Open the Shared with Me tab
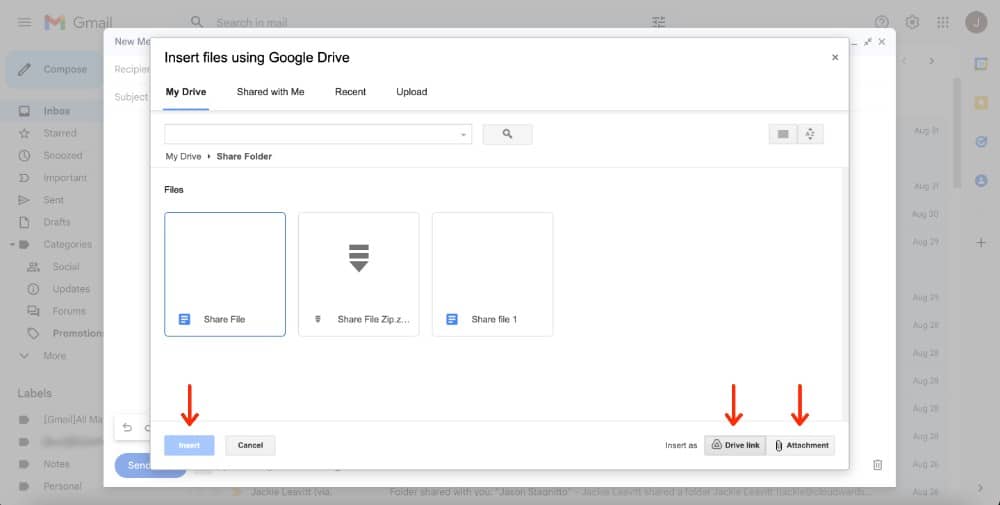 click(270, 92)
